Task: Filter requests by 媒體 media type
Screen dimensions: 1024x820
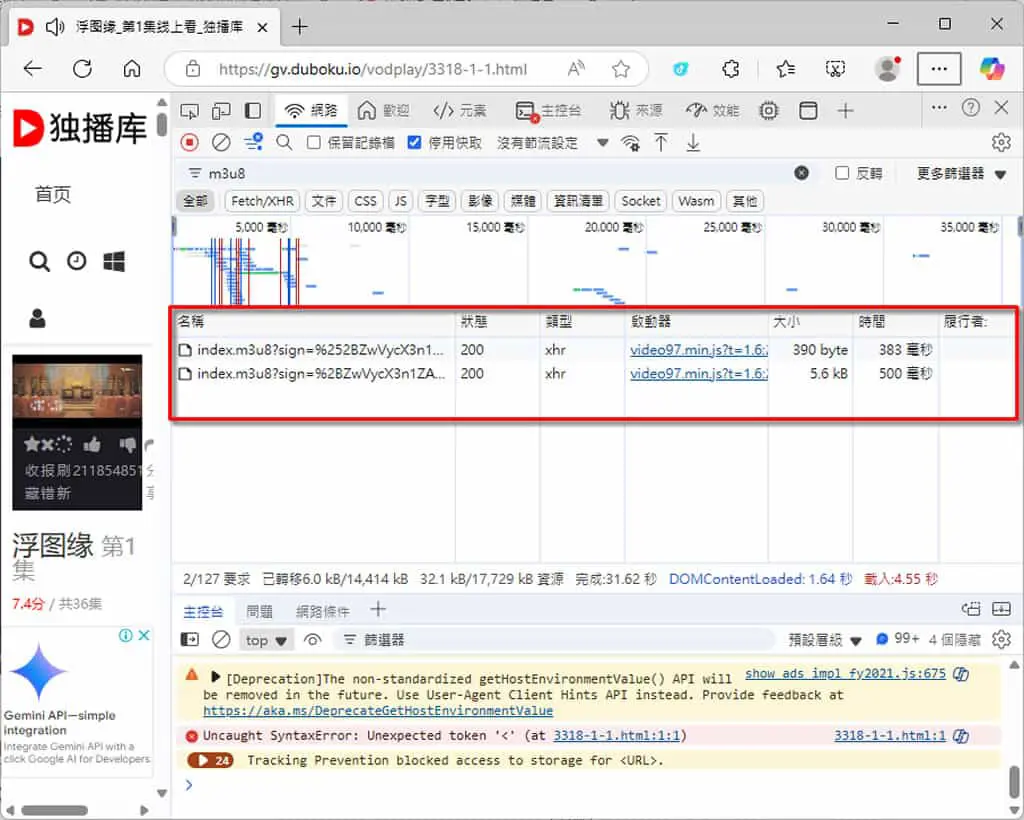Action: click(x=522, y=201)
